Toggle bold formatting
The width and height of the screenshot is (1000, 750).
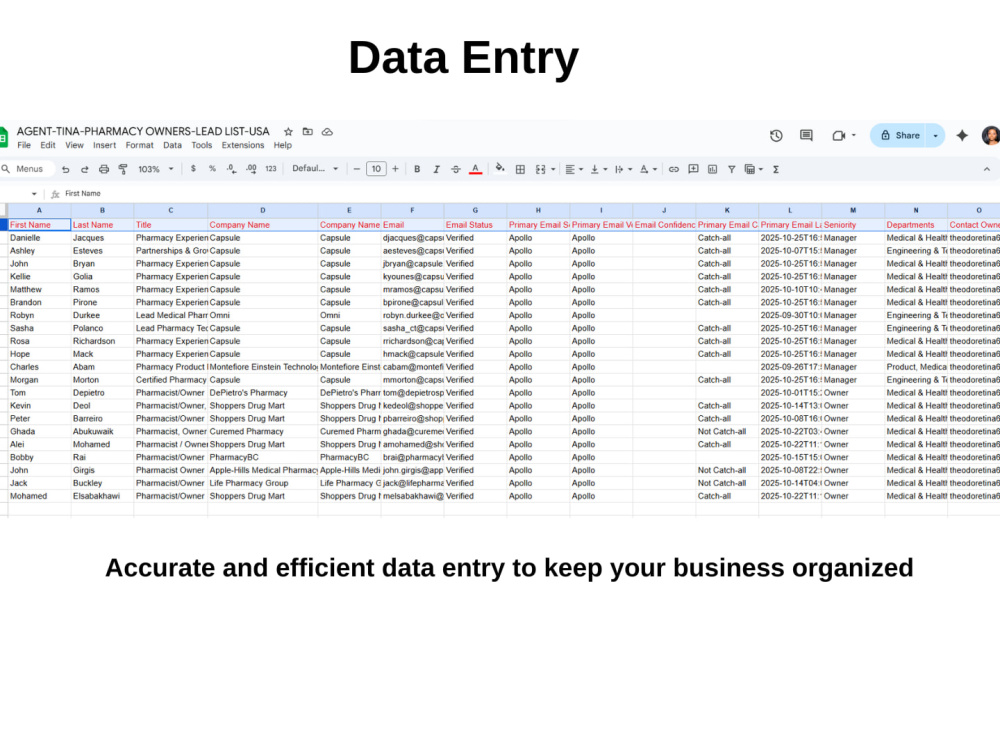417,169
